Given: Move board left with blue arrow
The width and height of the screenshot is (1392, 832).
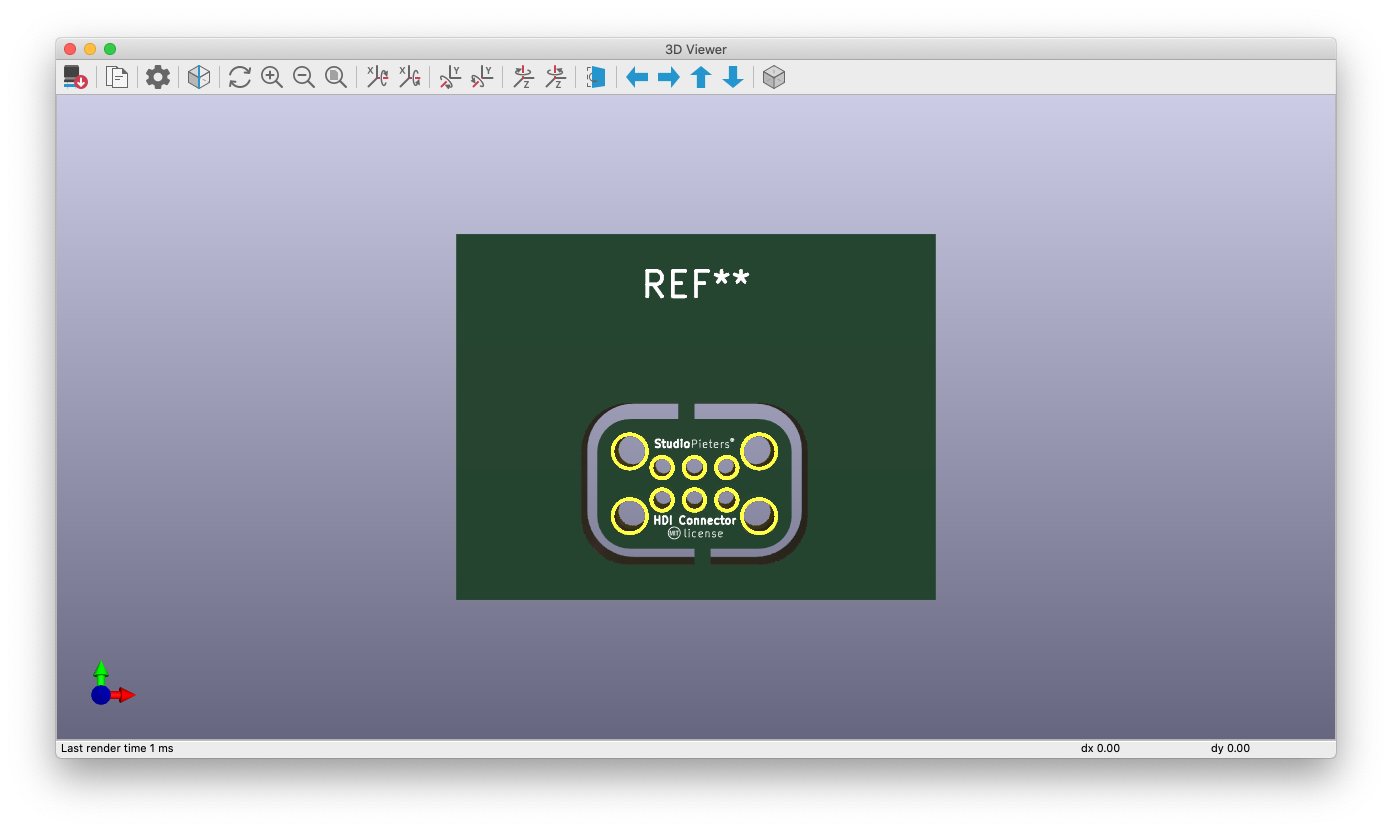Looking at the screenshot, I should (637, 77).
